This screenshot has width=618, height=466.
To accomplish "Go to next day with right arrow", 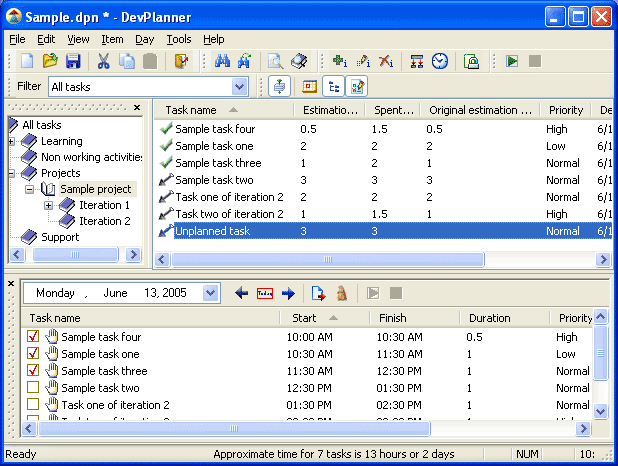I will pyautogui.click(x=289, y=293).
